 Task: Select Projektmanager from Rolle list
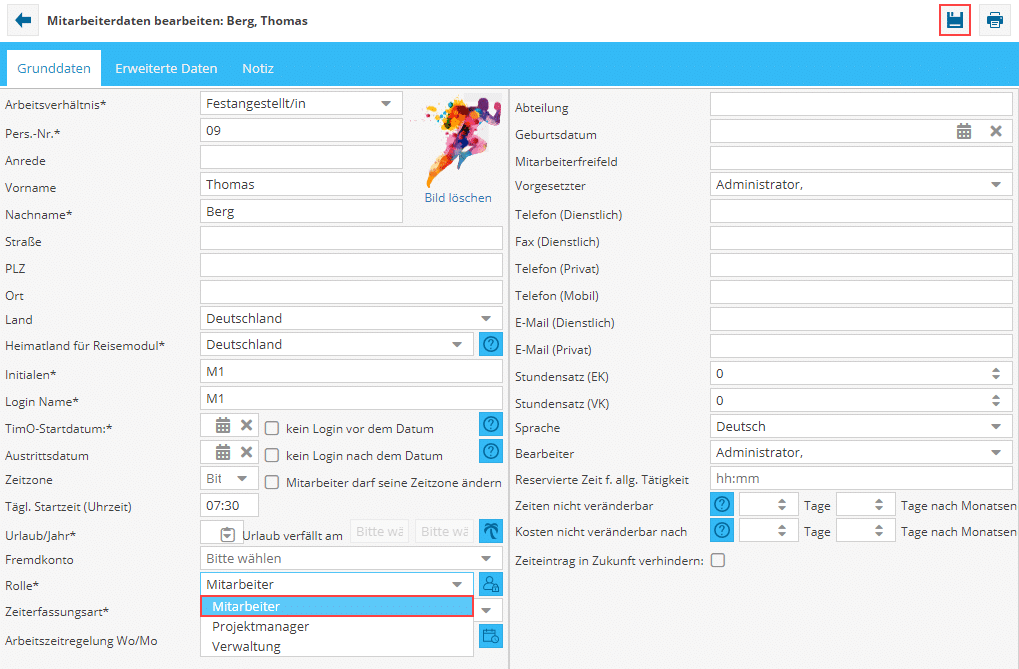[x=337, y=627]
